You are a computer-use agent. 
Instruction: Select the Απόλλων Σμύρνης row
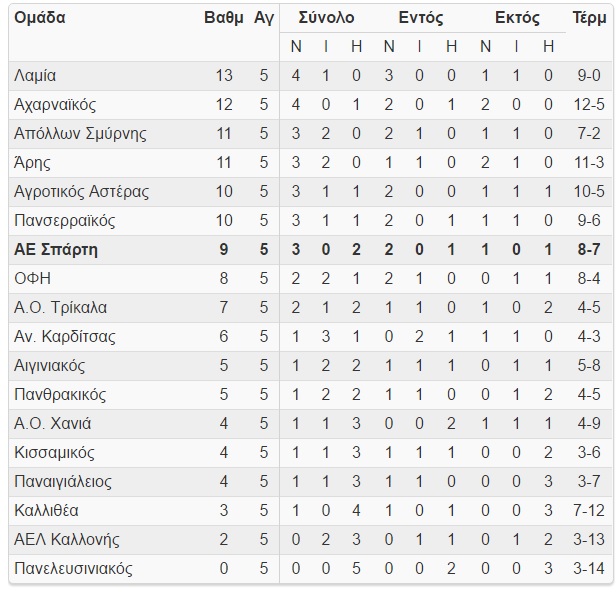pos(311,134)
